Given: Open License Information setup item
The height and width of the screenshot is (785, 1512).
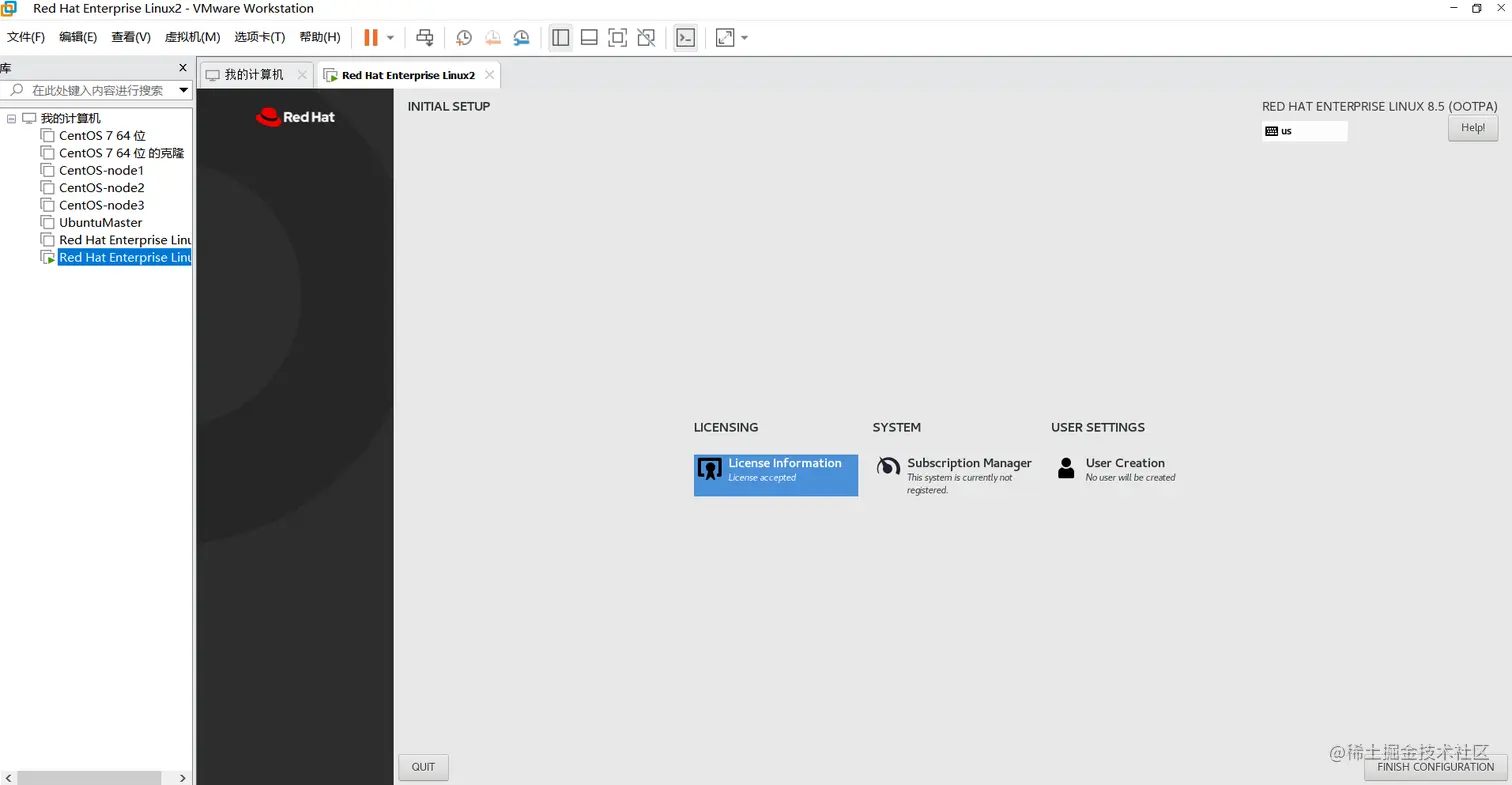Looking at the screenshot, I should (776, 475).
